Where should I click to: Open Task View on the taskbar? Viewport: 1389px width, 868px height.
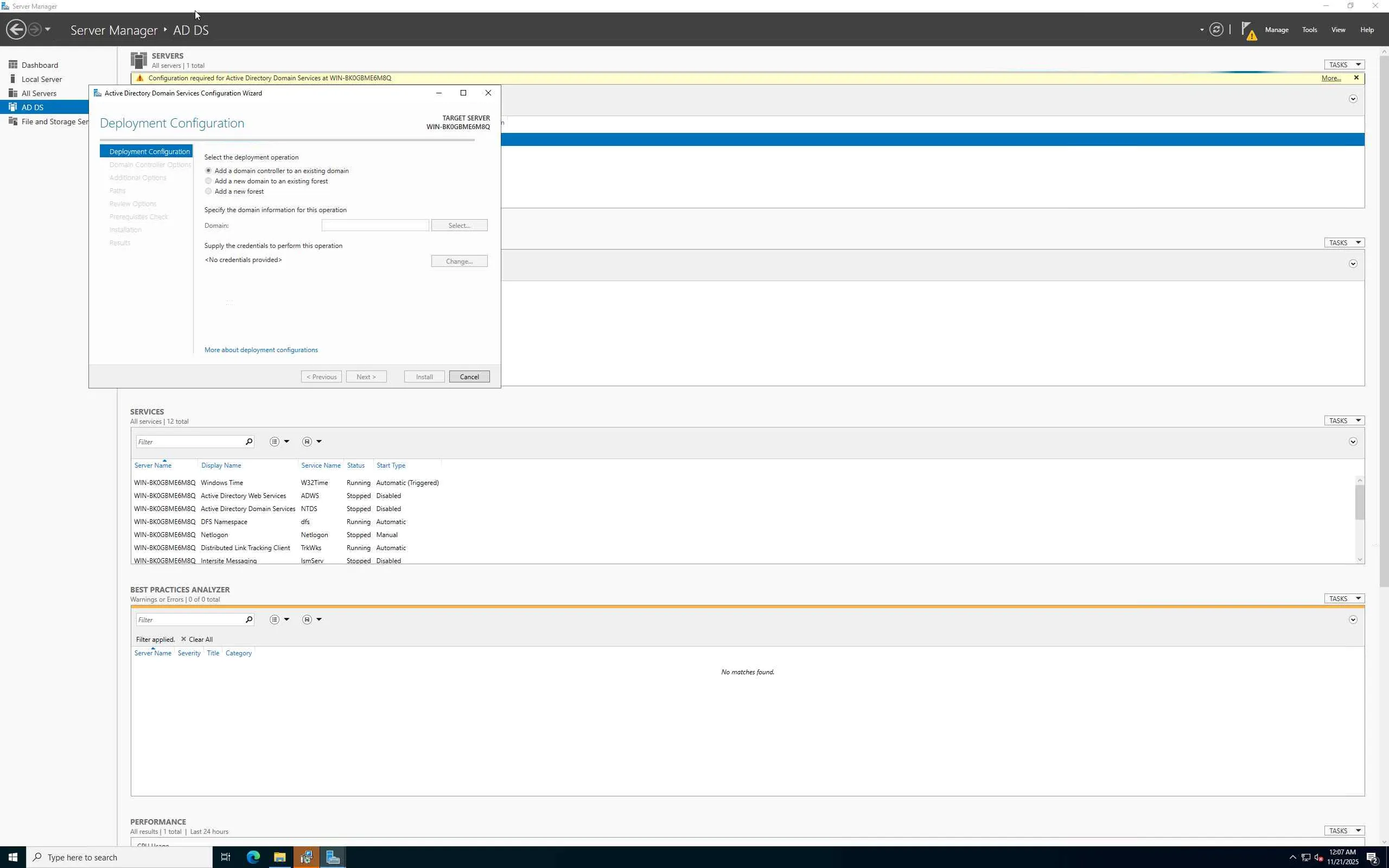tap(226, 857)
